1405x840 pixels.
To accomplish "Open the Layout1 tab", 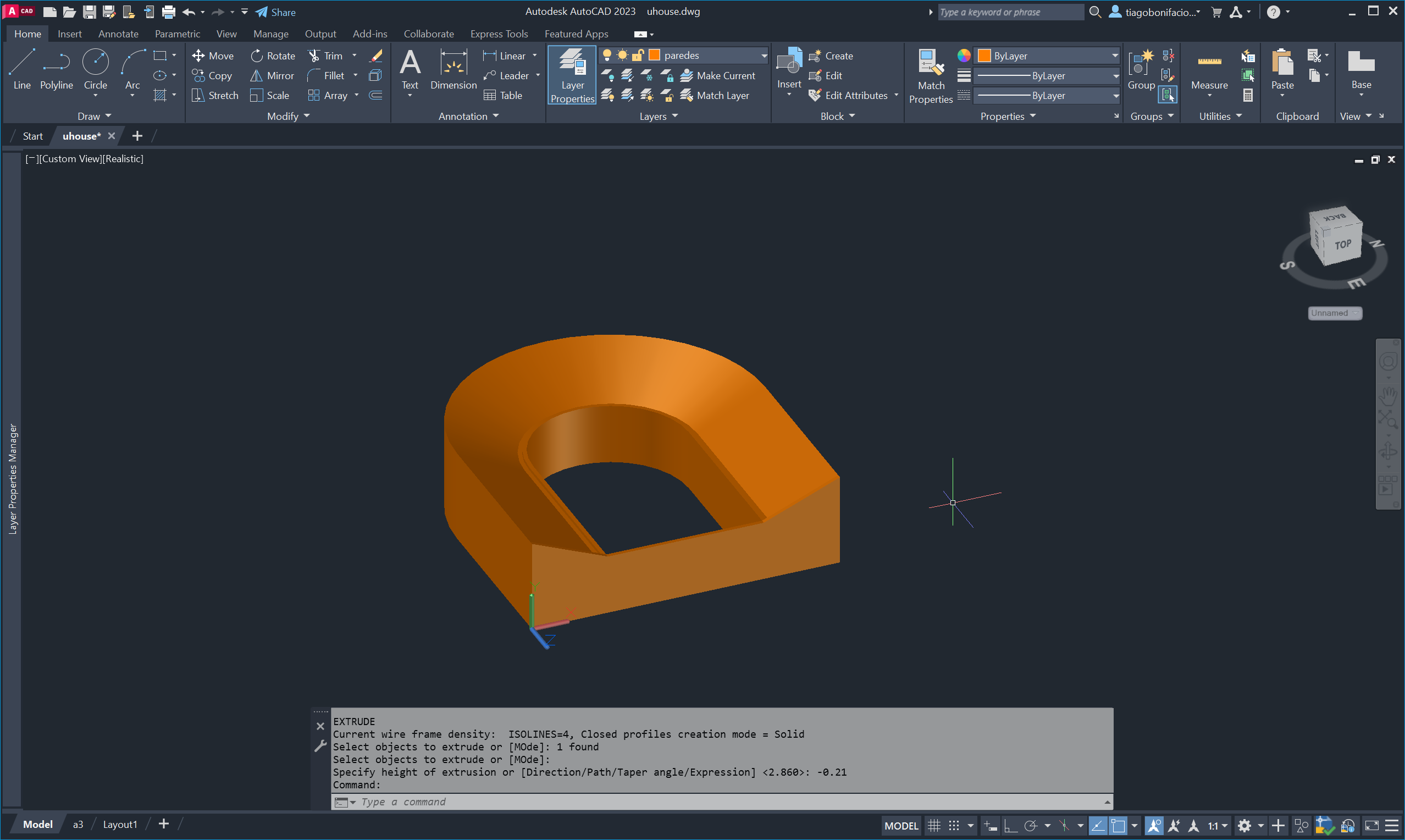I will tap(120, 824).
